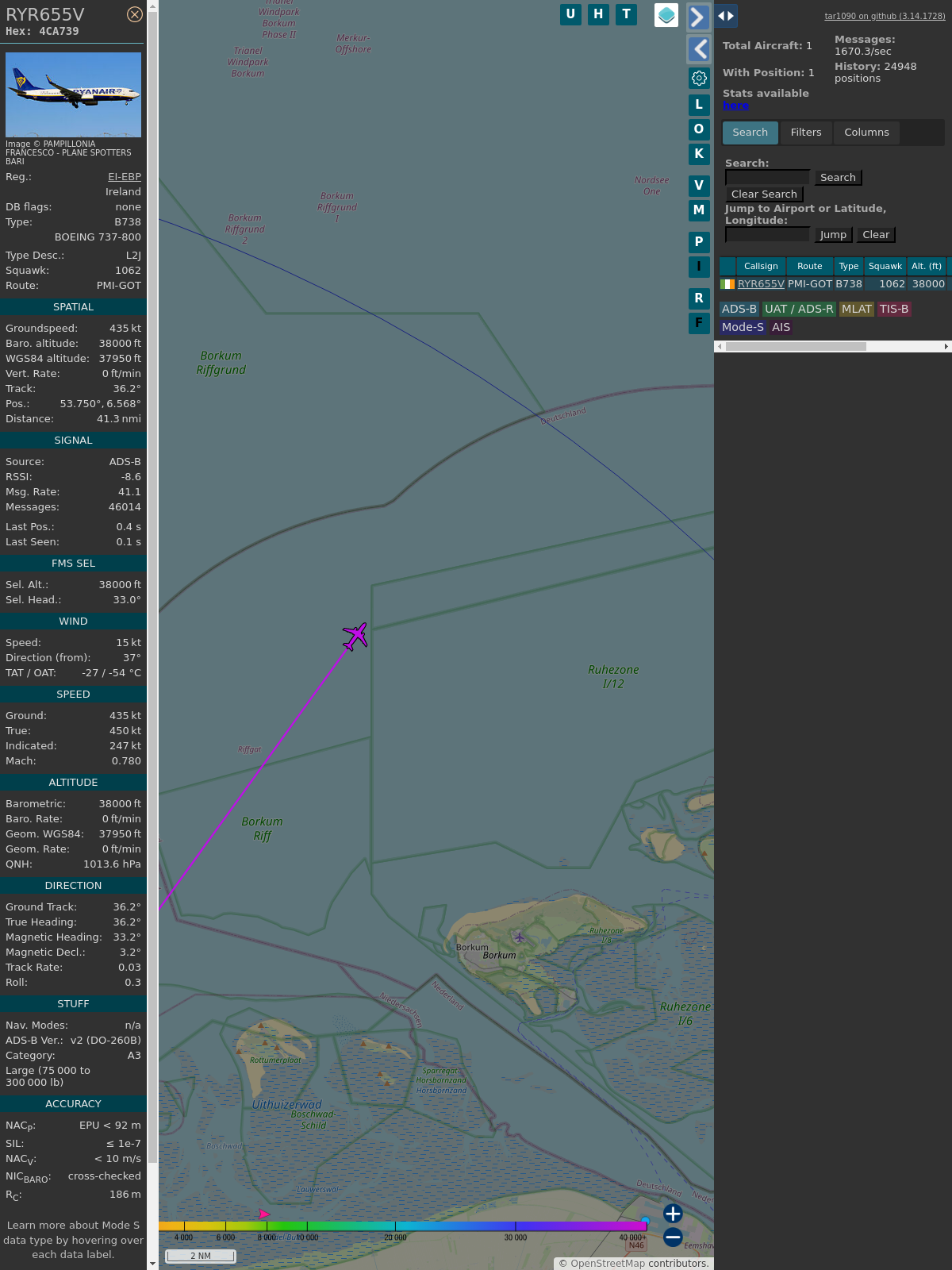Click the MLAT legend label

click(x=857, y=310)
